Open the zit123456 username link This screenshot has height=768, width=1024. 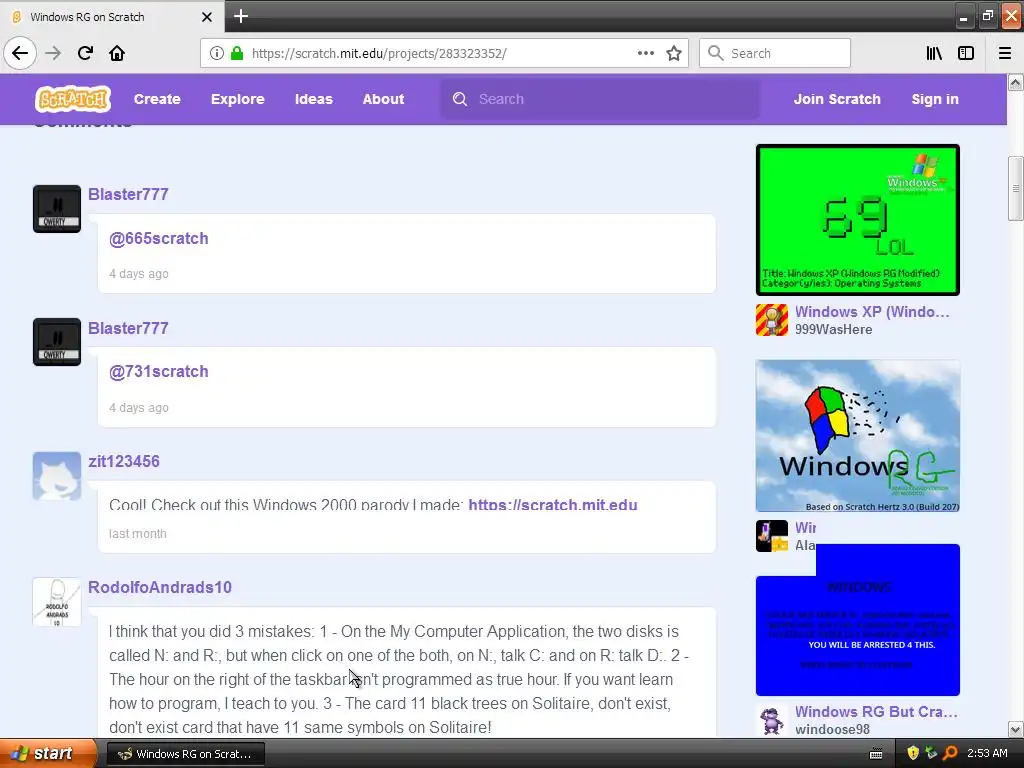[124, 461]
